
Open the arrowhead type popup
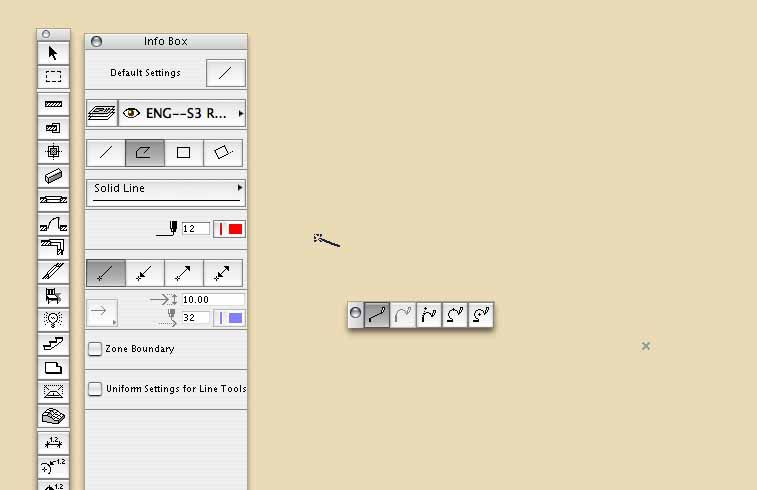tap(102, 313)
